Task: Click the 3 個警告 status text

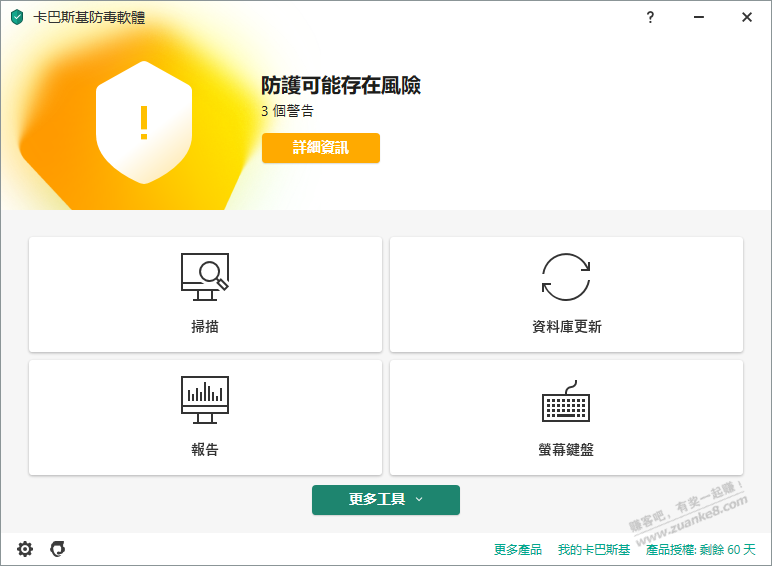Action: tap(287, 111)
